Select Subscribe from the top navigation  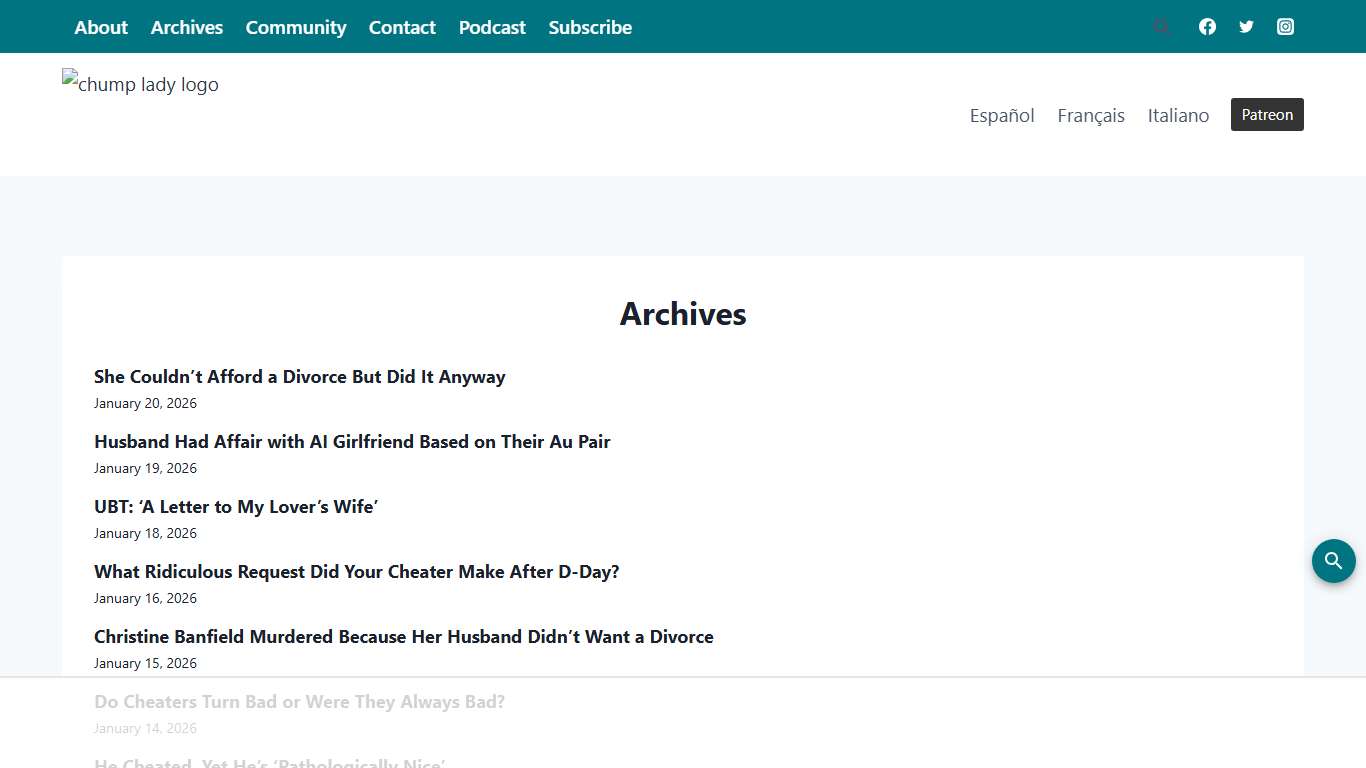point(590,27)
